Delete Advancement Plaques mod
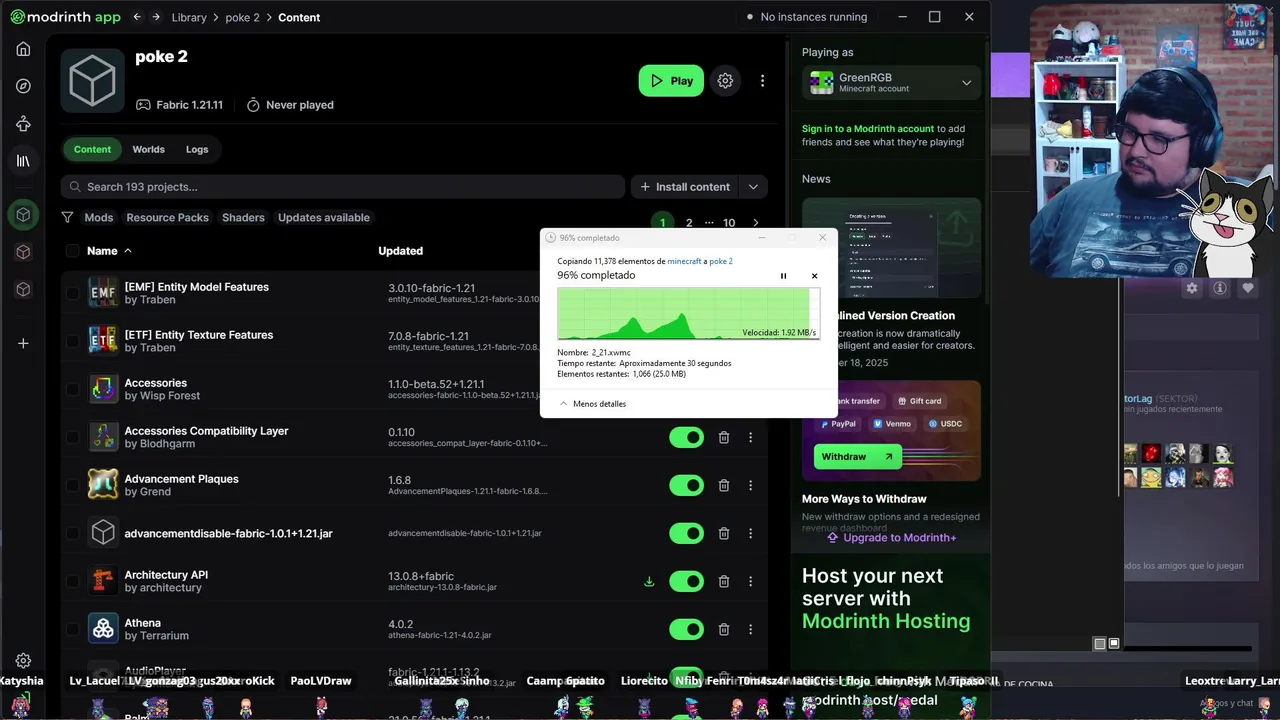This screenshot has height=720, width=1280. [x=724, y=485]
